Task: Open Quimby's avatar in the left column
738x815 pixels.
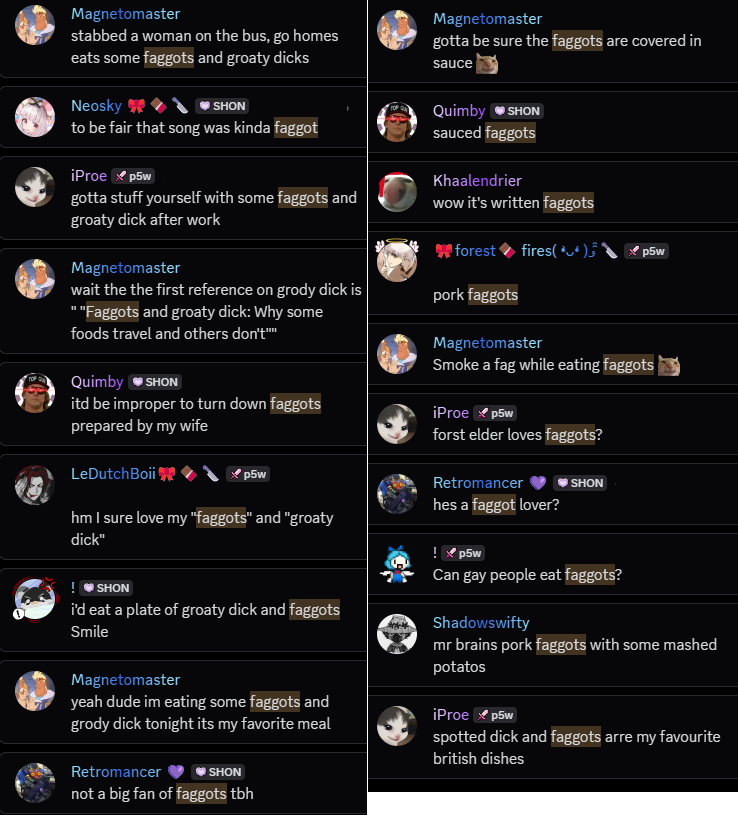Action: coord(35,393)
